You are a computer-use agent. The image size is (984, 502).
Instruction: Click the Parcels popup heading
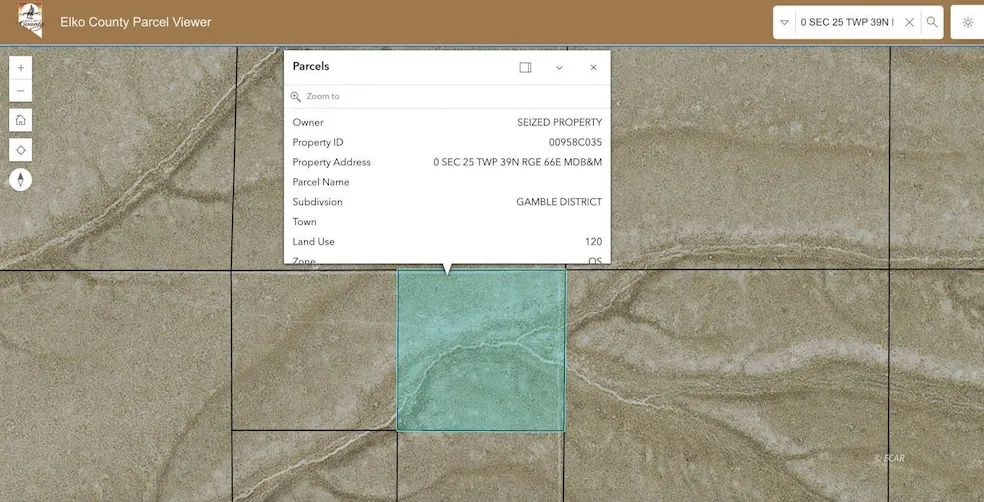(311, 66)
